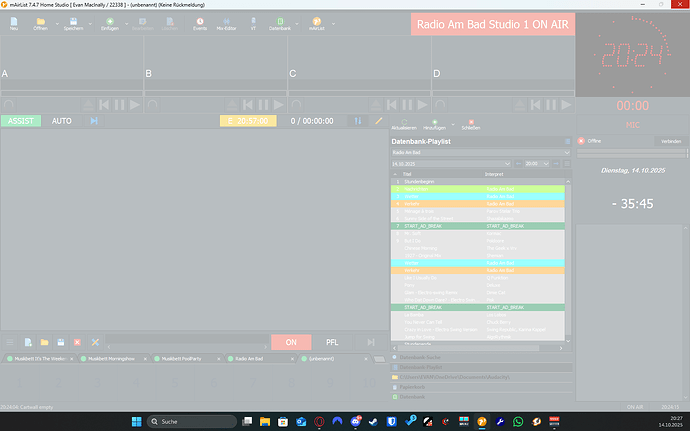
Task: Expand the date dropdown showing 14.10.2025
Action: coord(509,163)
